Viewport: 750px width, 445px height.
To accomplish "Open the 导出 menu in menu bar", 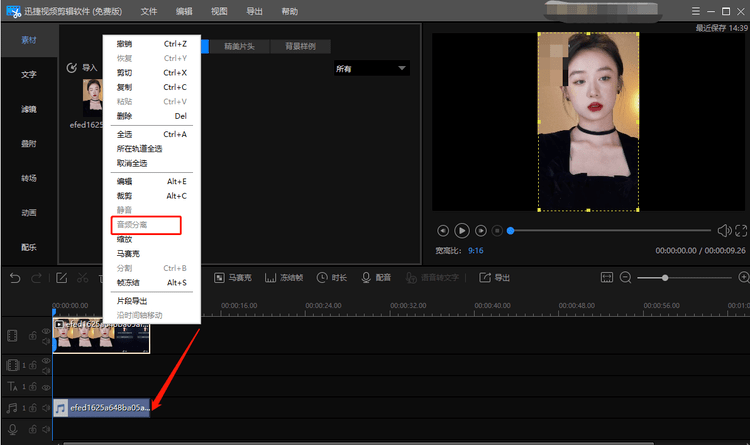I will [x=254, y=11].
